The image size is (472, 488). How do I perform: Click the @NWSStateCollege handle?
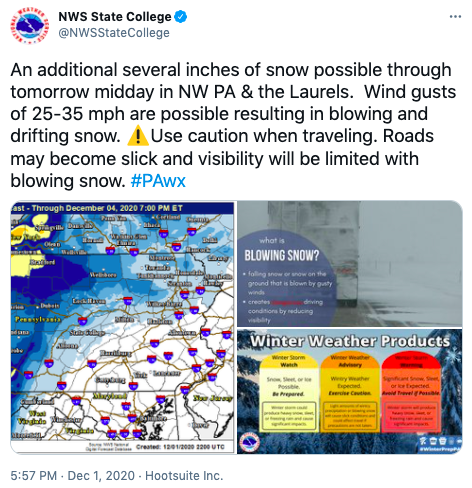click(114, 33)
